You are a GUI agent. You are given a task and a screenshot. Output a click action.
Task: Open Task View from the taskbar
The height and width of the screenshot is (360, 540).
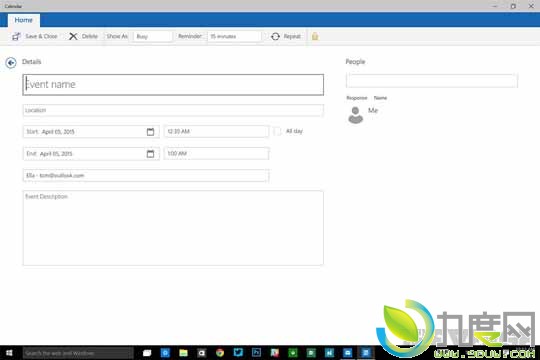pos(147,353)
